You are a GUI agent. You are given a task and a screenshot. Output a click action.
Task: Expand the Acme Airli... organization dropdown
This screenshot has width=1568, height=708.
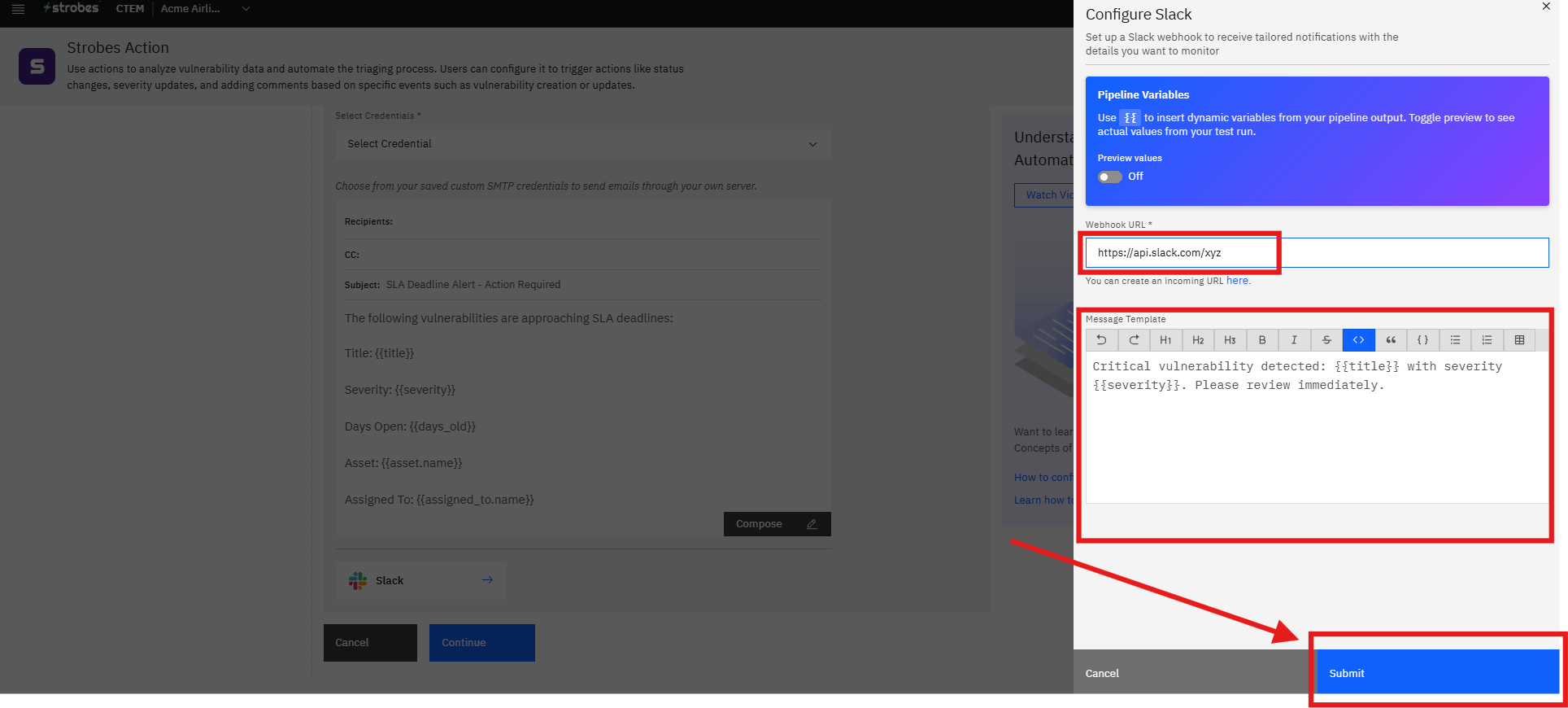206,9
